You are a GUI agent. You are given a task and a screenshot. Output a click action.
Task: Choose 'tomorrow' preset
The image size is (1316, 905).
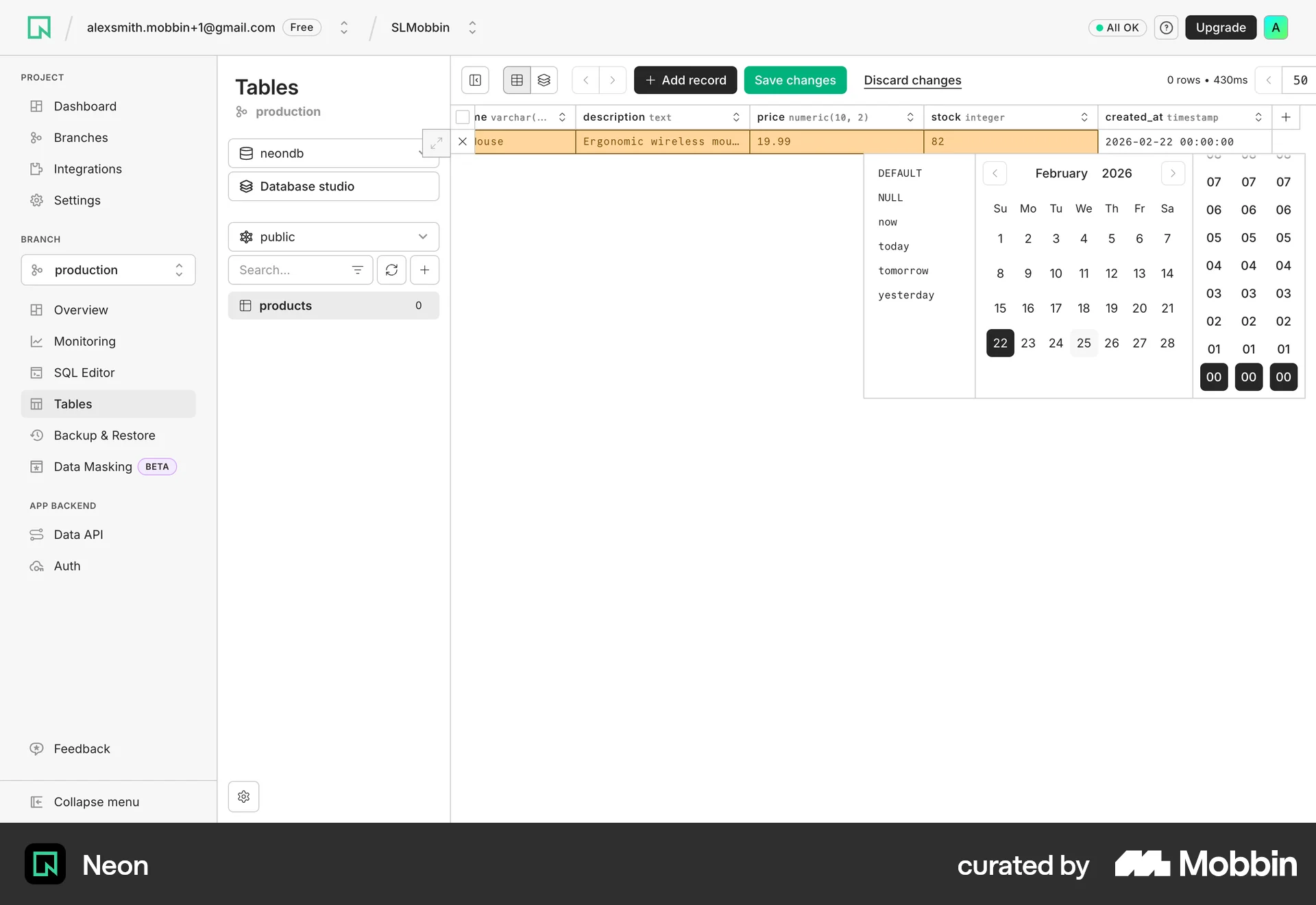click(903, 271)
